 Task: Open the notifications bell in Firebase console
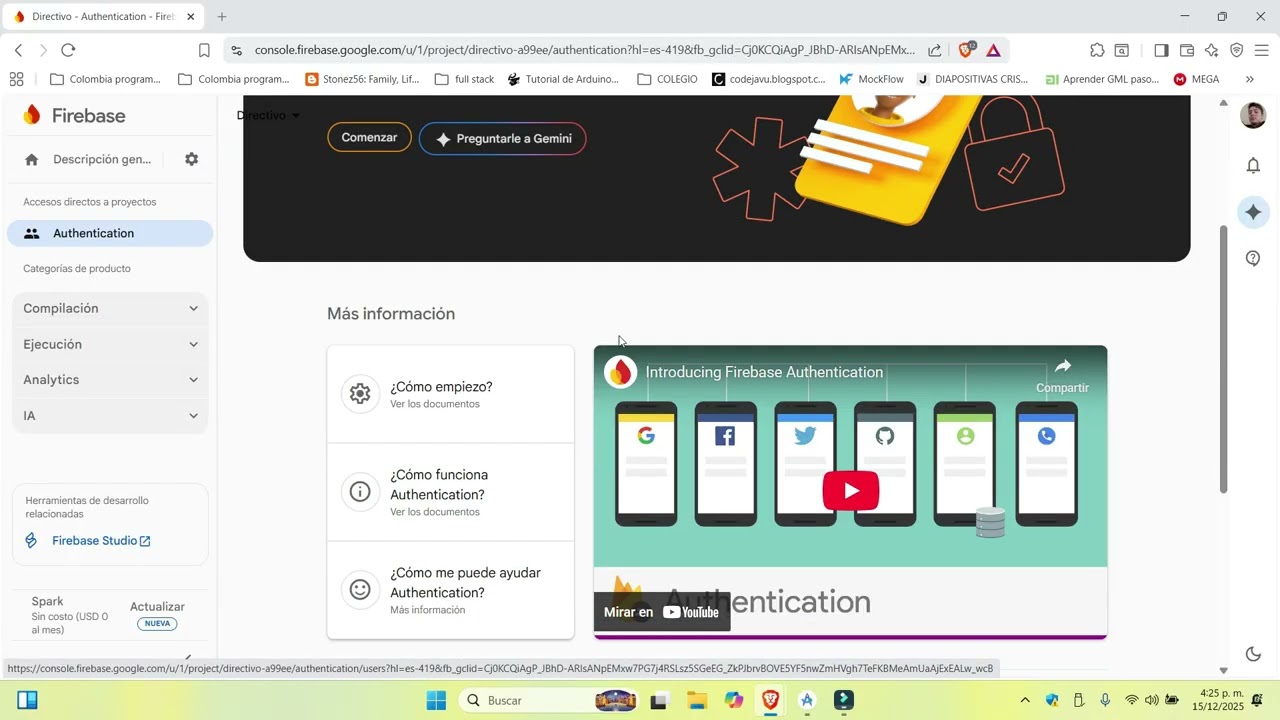[x=1253, y=165]
